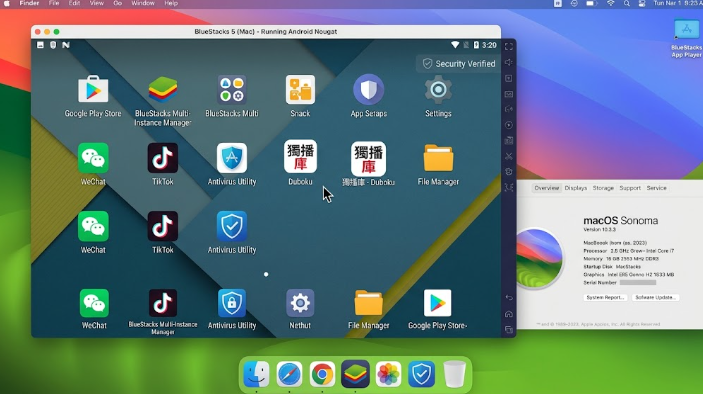Image resolution: width=703 pixels, height=394 pixels.
Task: Open Safari from the Dock
Action: coord(289,373)
